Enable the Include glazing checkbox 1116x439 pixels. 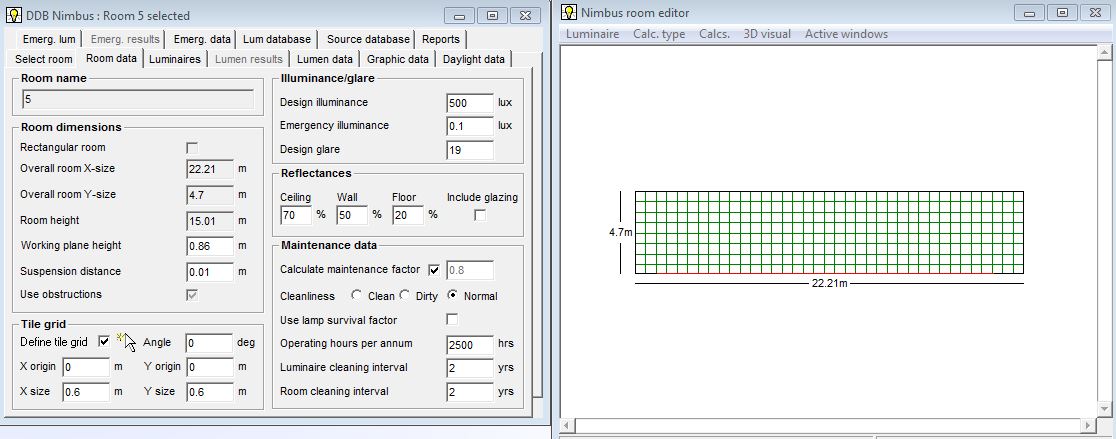click(480, 215)
